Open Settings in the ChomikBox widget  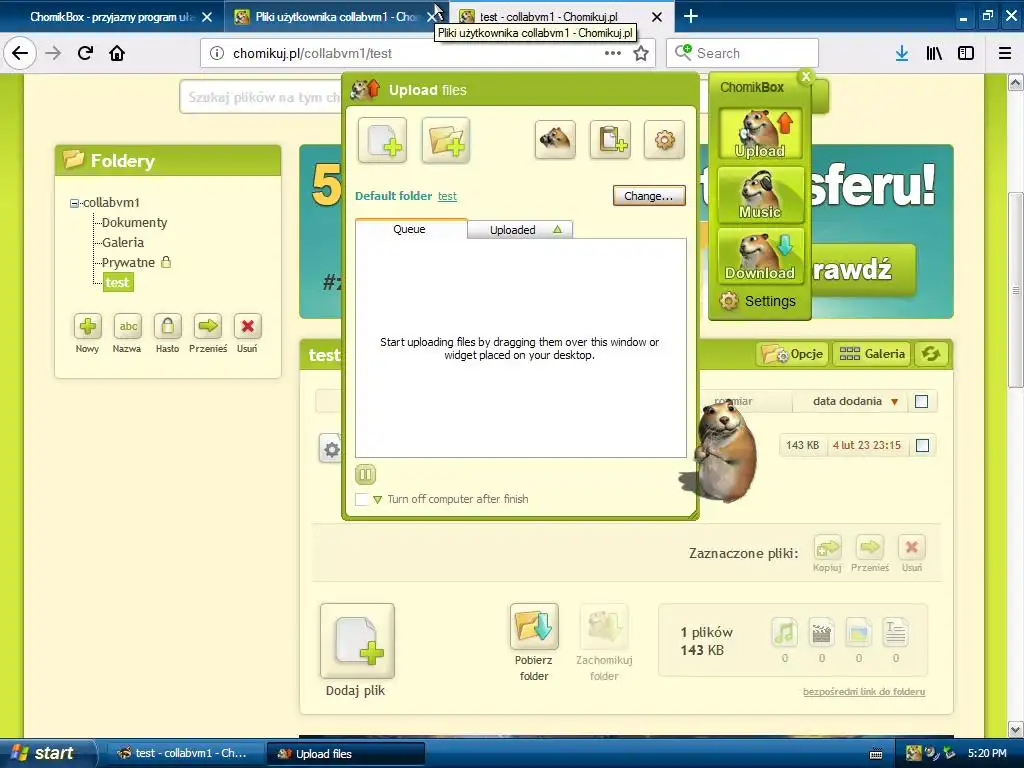point(759,301)
